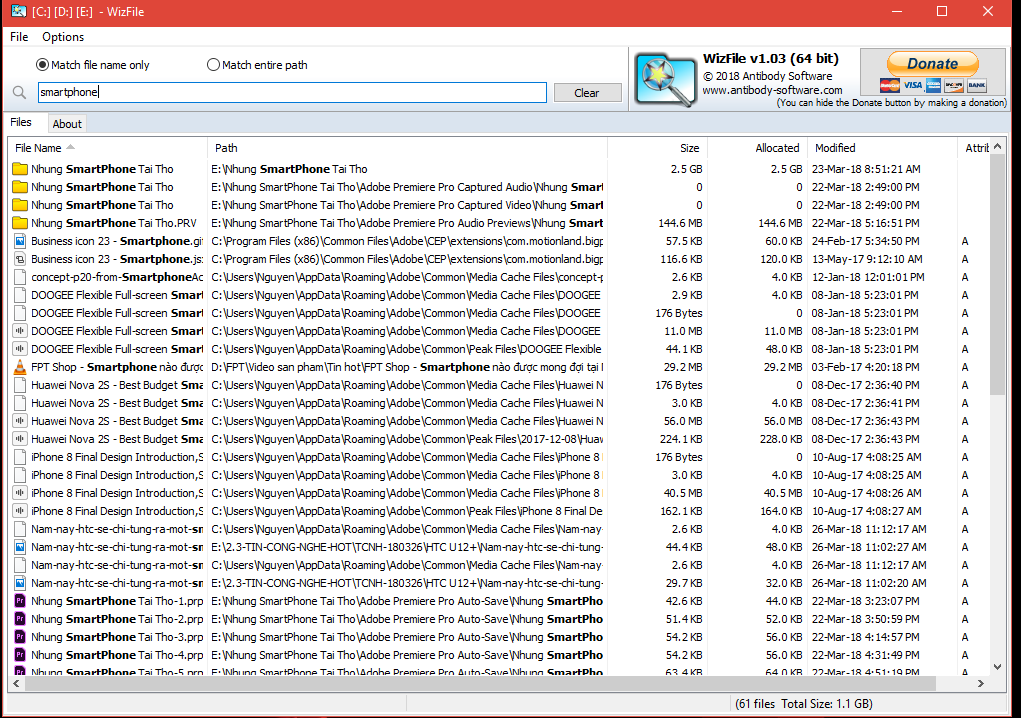1021x718 pixels.
Task: Switch to the About tab
Action: [x=67, y=124]
